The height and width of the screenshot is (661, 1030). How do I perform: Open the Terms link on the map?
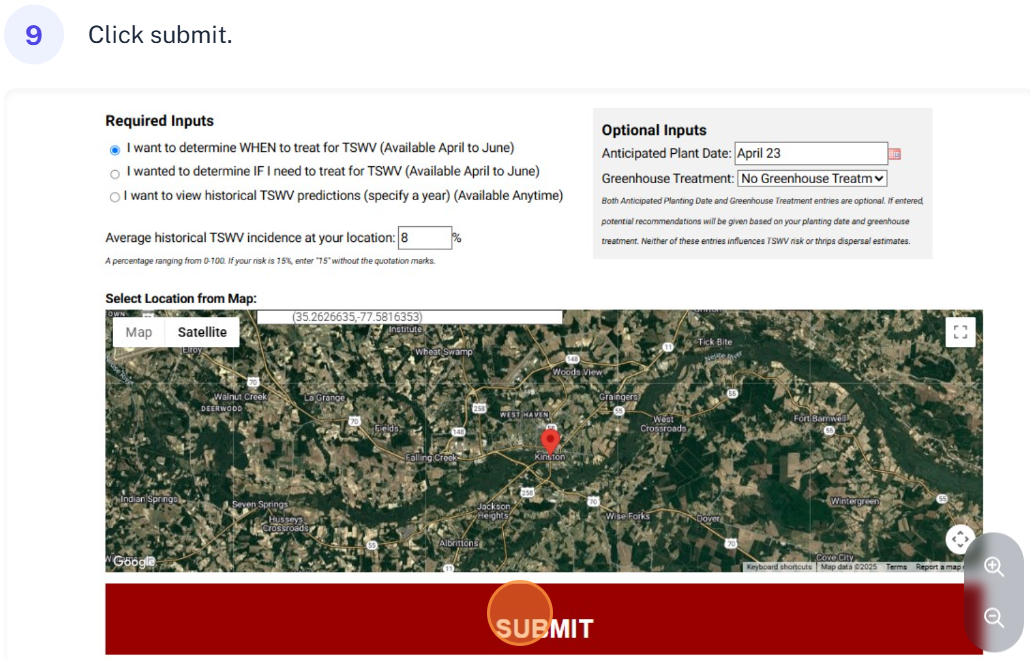[895, 565]
